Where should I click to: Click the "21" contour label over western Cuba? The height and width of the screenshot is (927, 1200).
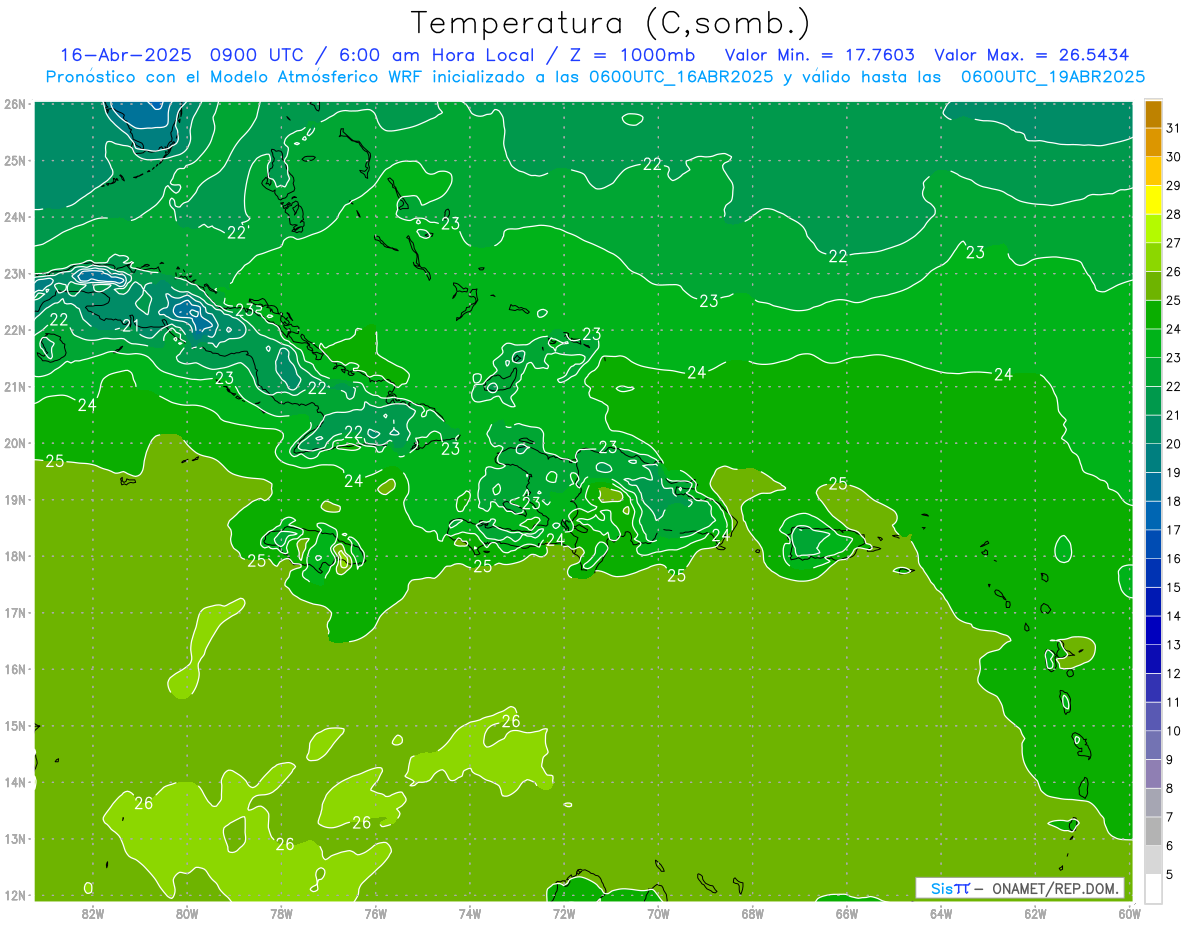[x=131, y=325]
